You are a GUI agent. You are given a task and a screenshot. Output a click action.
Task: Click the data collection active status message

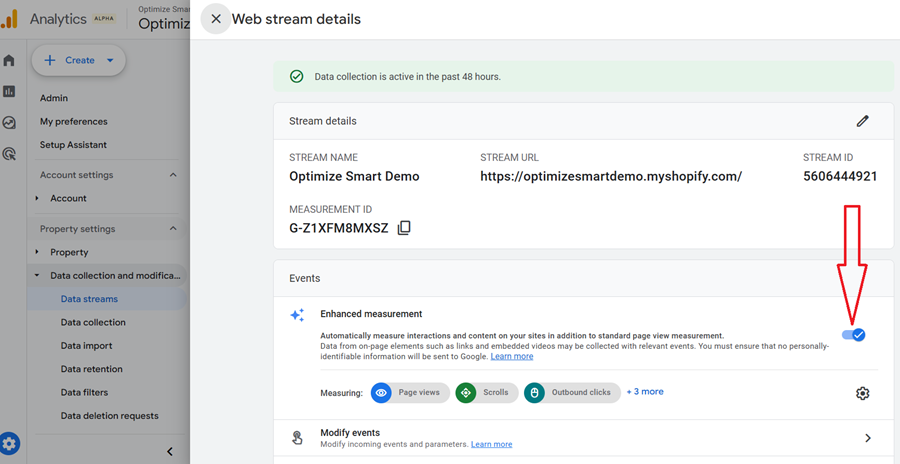408,76
